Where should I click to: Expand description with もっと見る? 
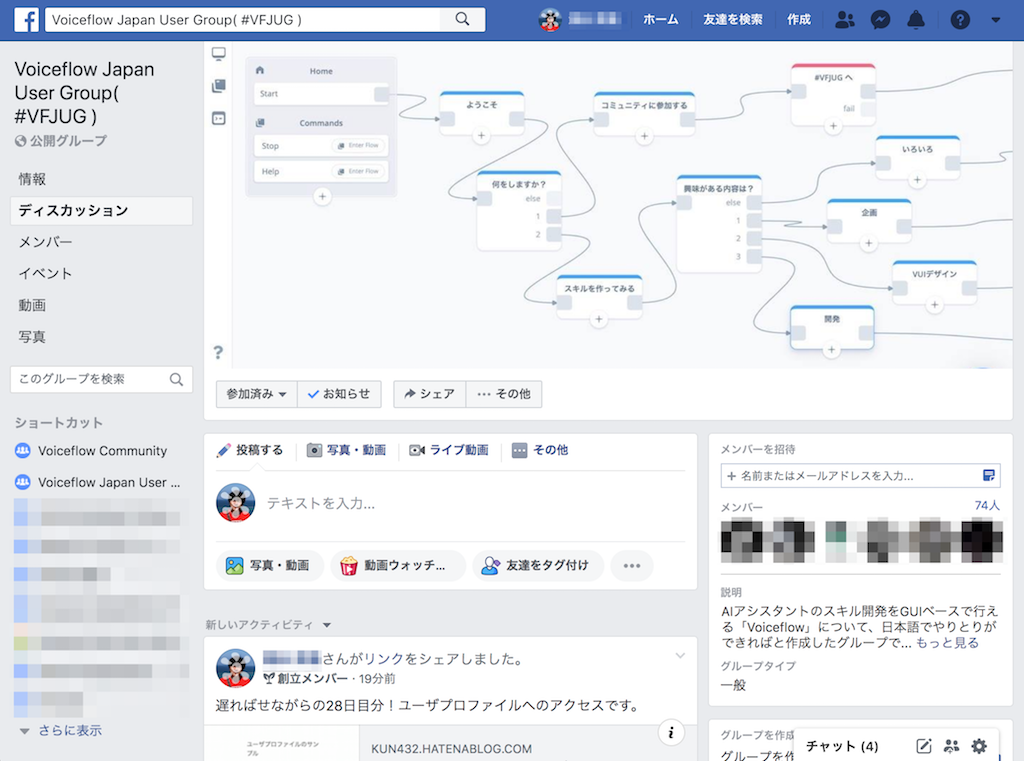click(948, 643)
